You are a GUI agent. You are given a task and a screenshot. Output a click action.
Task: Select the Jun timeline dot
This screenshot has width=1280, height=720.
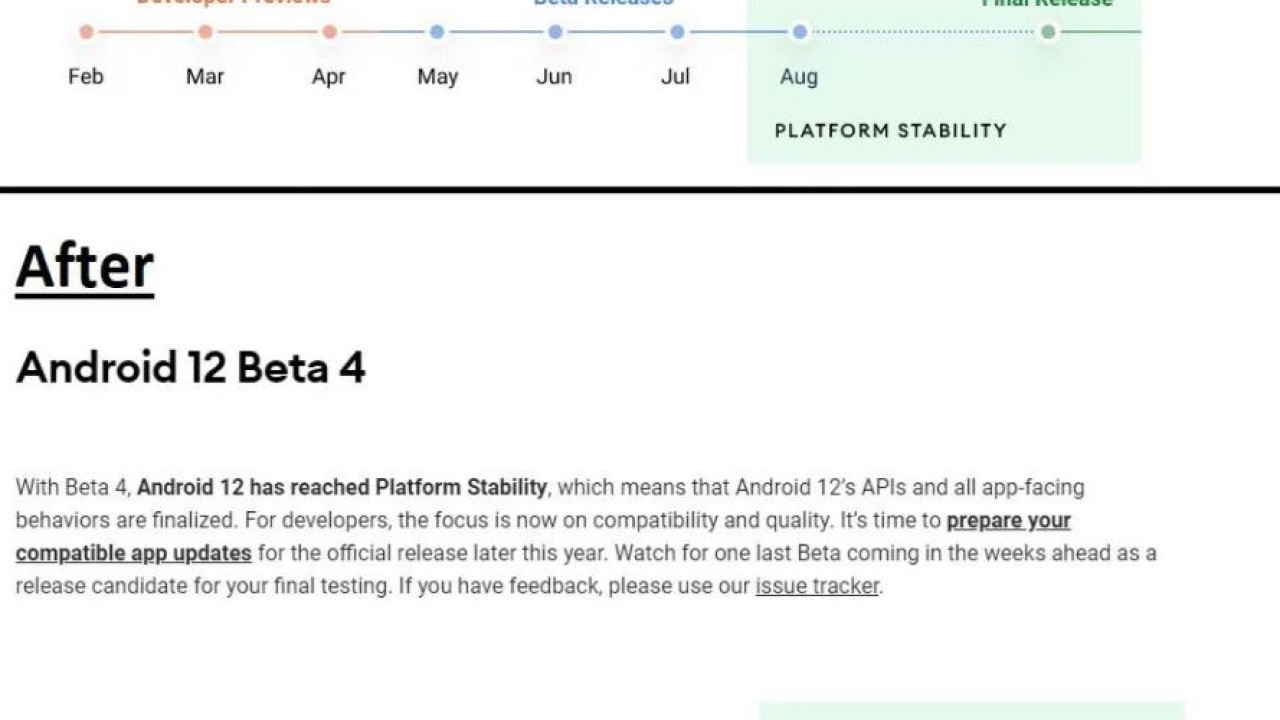[x=555, y=32]
